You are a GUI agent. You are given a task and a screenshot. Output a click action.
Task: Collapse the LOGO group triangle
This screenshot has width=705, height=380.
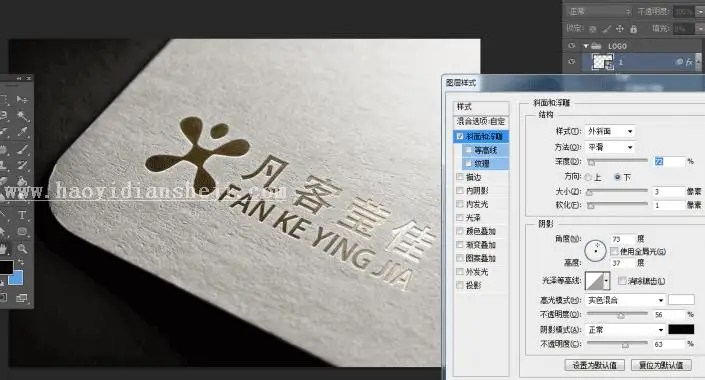click(586, 46)
